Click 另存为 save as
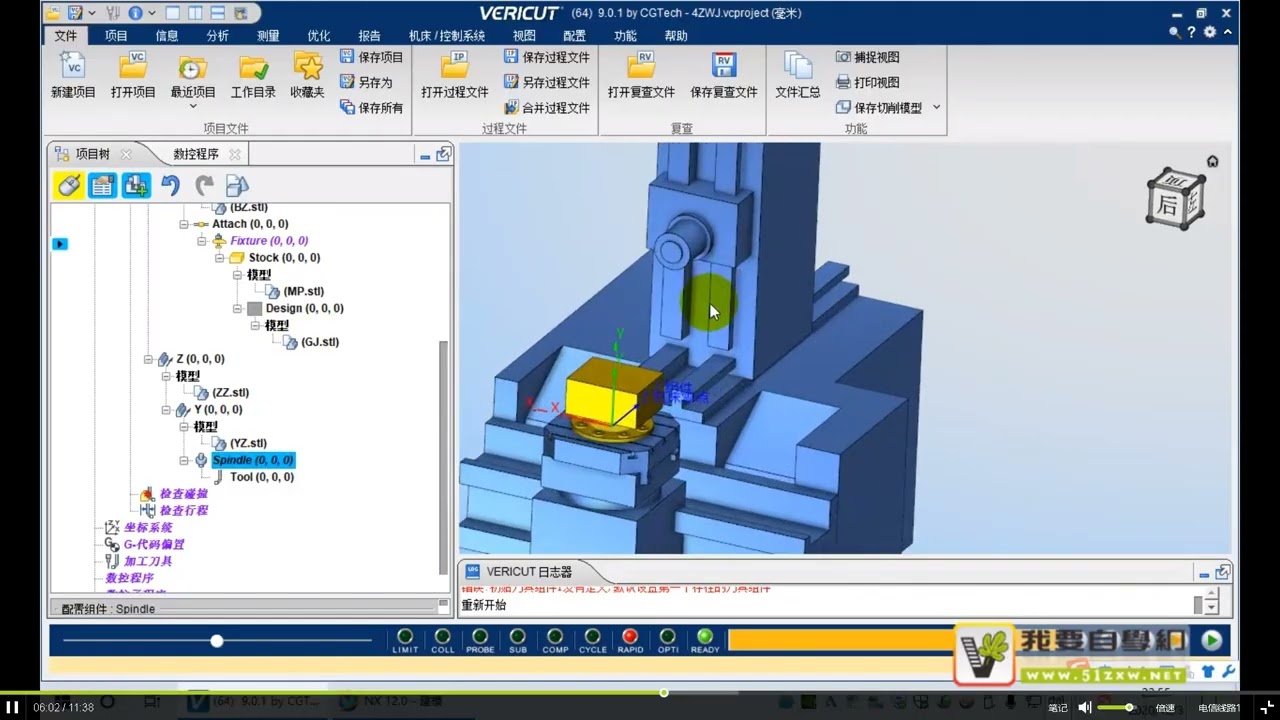 pyautogui.click(x=366, y=82)
